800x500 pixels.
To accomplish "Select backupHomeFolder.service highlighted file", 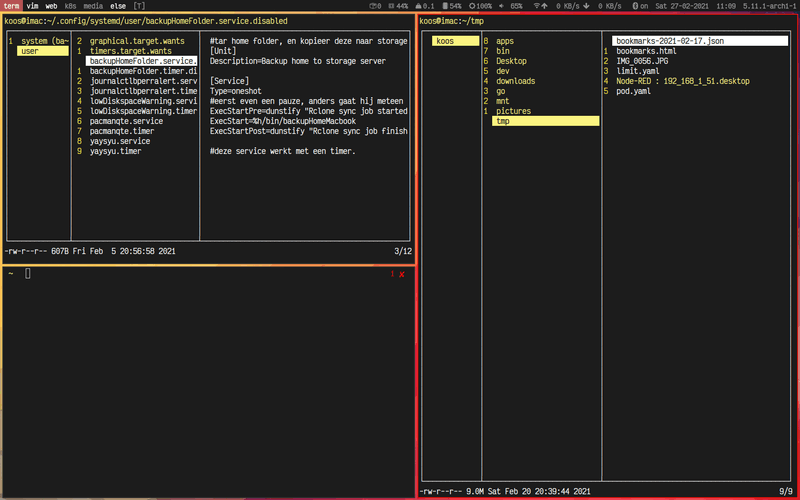I will click(141, 61).
